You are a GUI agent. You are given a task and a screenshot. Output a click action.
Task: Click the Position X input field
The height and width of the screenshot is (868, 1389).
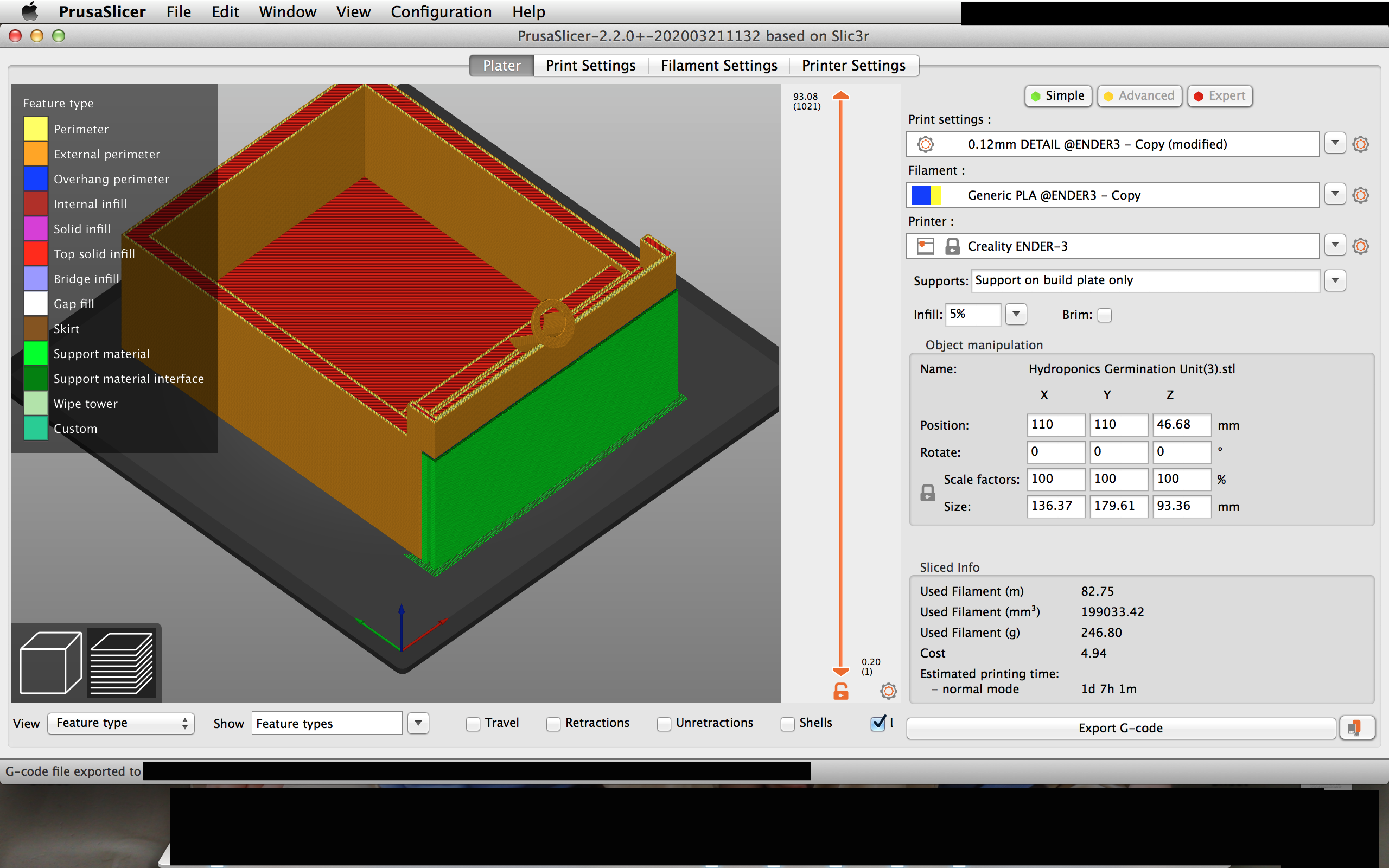pos(1055,425)
